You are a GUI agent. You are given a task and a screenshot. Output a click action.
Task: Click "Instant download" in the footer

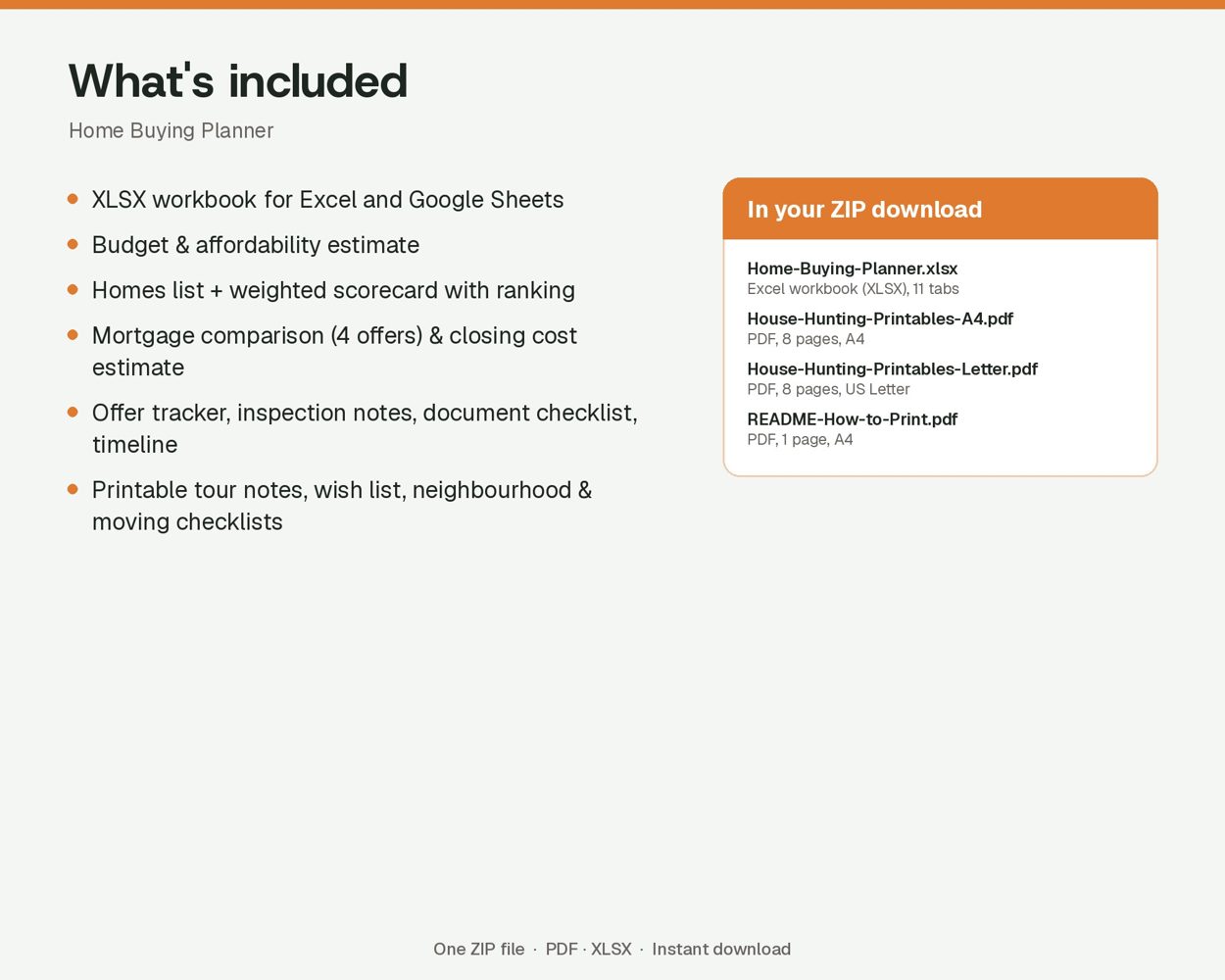(721, 949)
